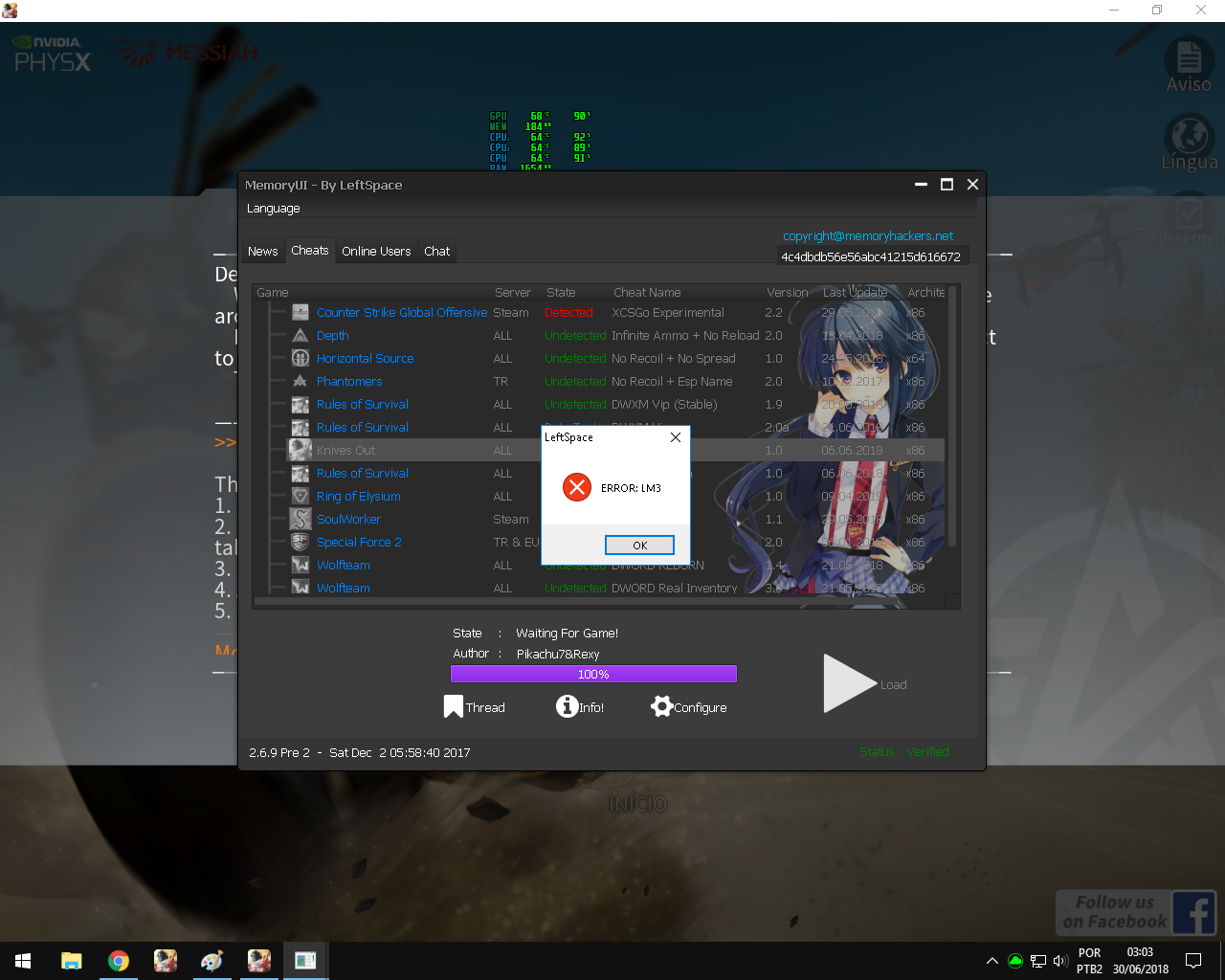Image resolution: width=1225 pixels, height=980 pixels.
Task: Sort by the State column header
Action: pyautogui.click(x=561, y=293)
